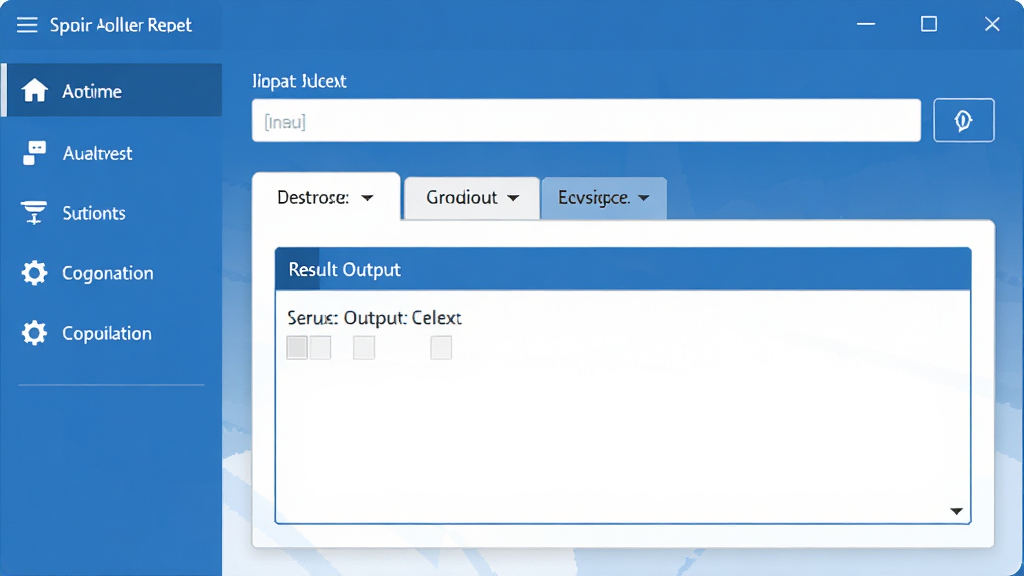The width and height of the screenshot is (1024, 576).
Task: Enable the checkbox under Celext
Action: click(441, 347)
